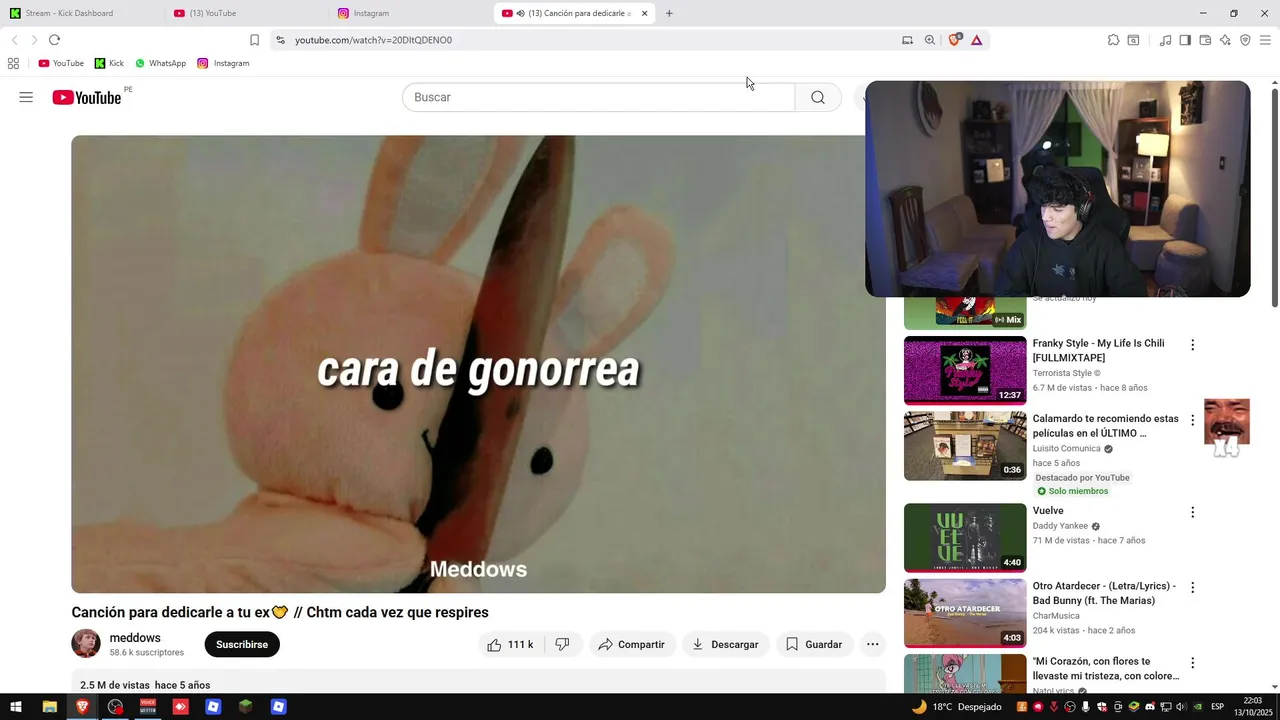The height and width of the screenshot is (720, 1280).
Task: Open Windows Start menu
Action: tap(16, 707)
